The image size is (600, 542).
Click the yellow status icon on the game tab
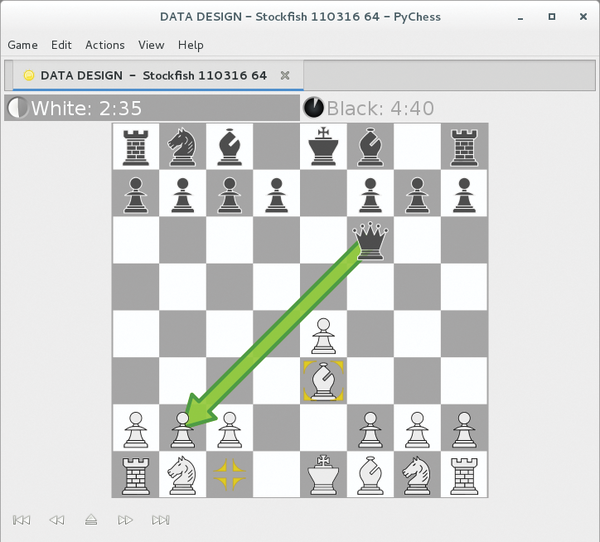[29, 75]
